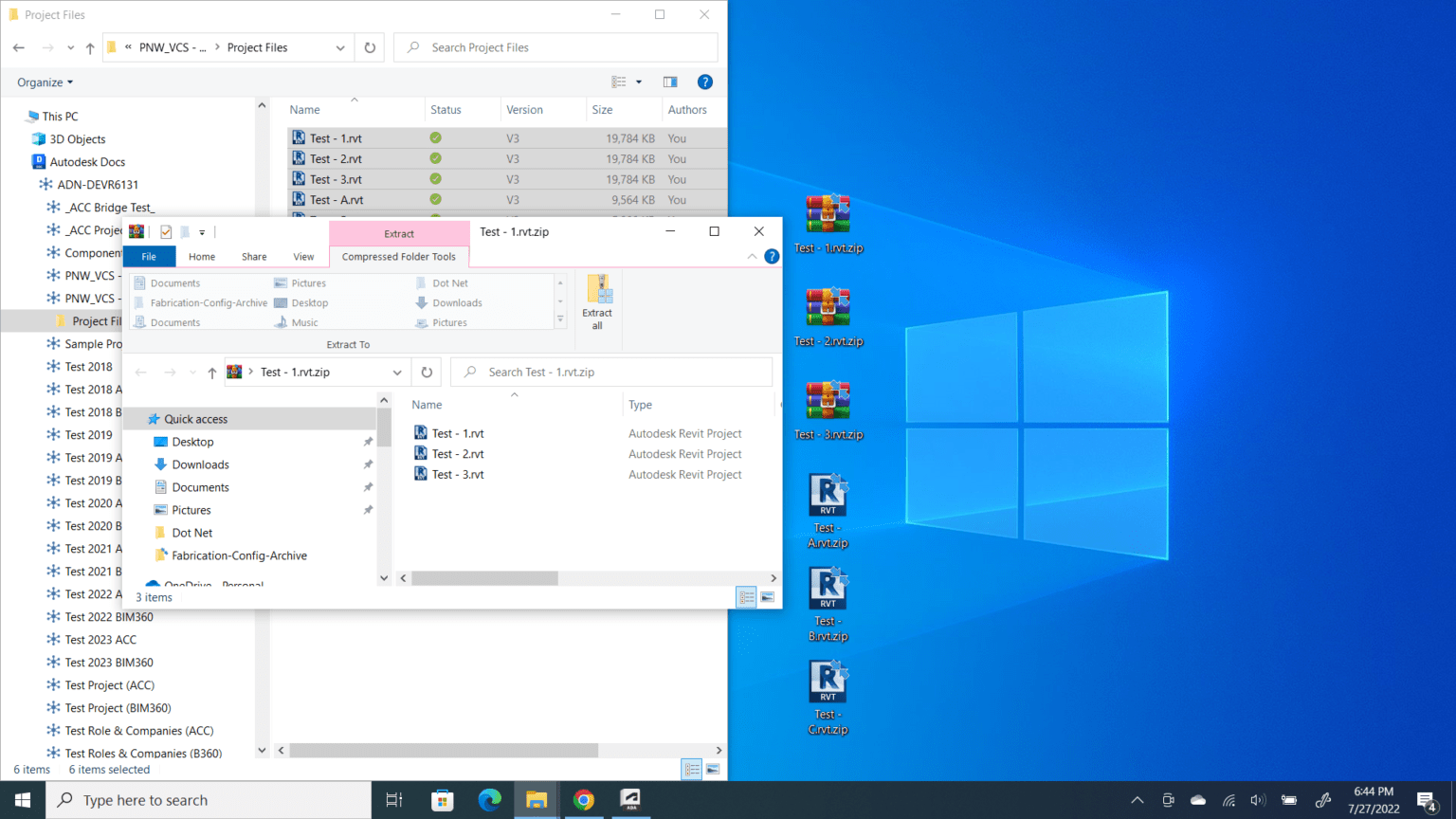Unpin Downloads from Quick access
Screen dimensions: 1456x819
(x=368, y=464)
